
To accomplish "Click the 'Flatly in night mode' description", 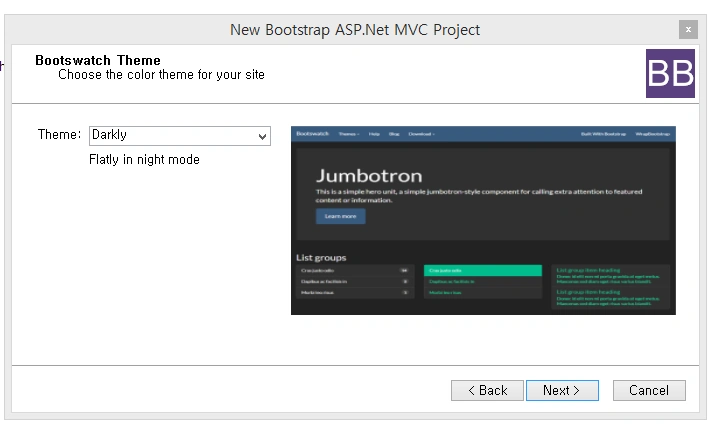I will (144, 160).
